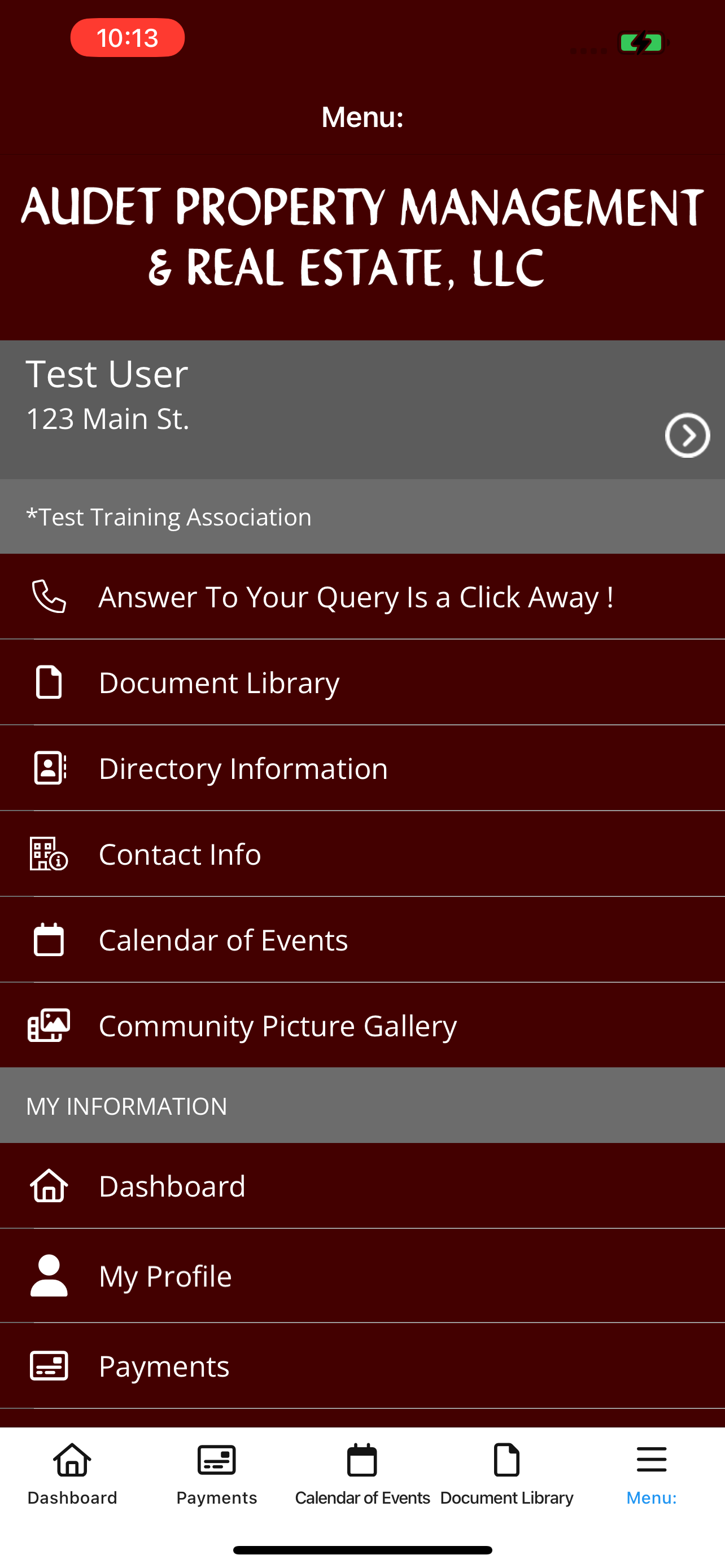
Task: Tap the hamburger Menu icon in the bottom bar
Action: [652, 1460]
